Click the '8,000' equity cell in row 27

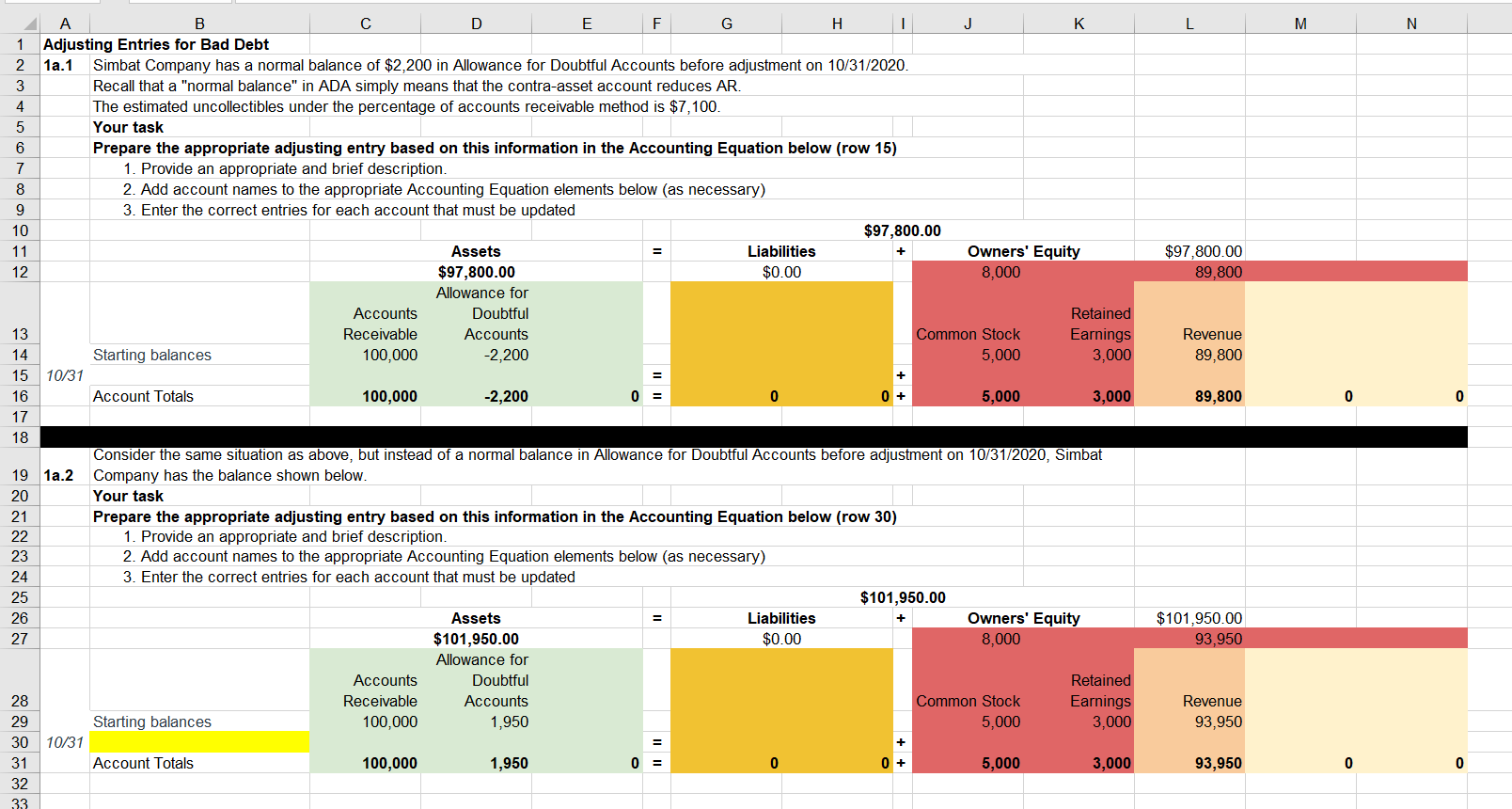(x=1000, y=639)
